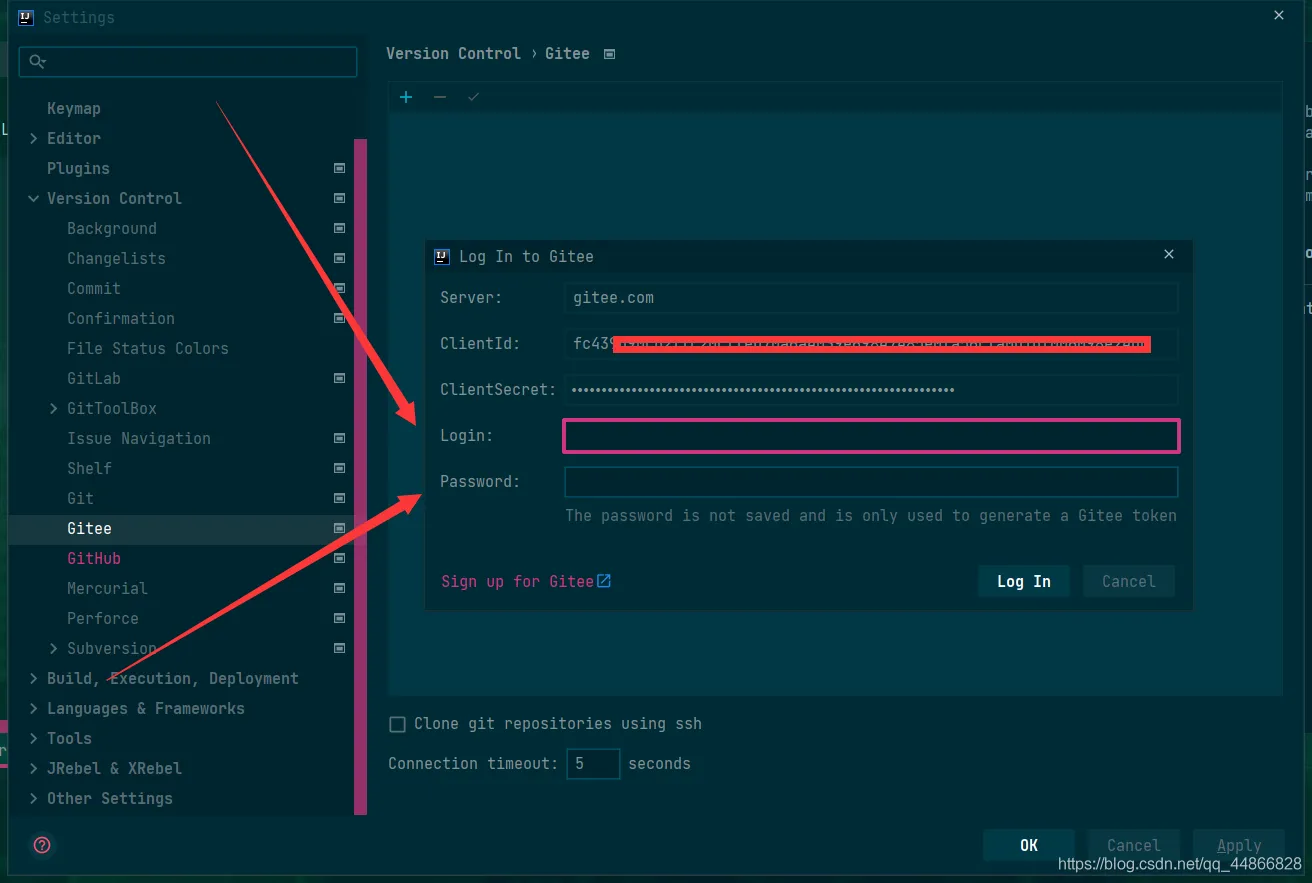Click the search magnifier icon in settings
The image size is (1312, 883).
(x=37, y=62)
